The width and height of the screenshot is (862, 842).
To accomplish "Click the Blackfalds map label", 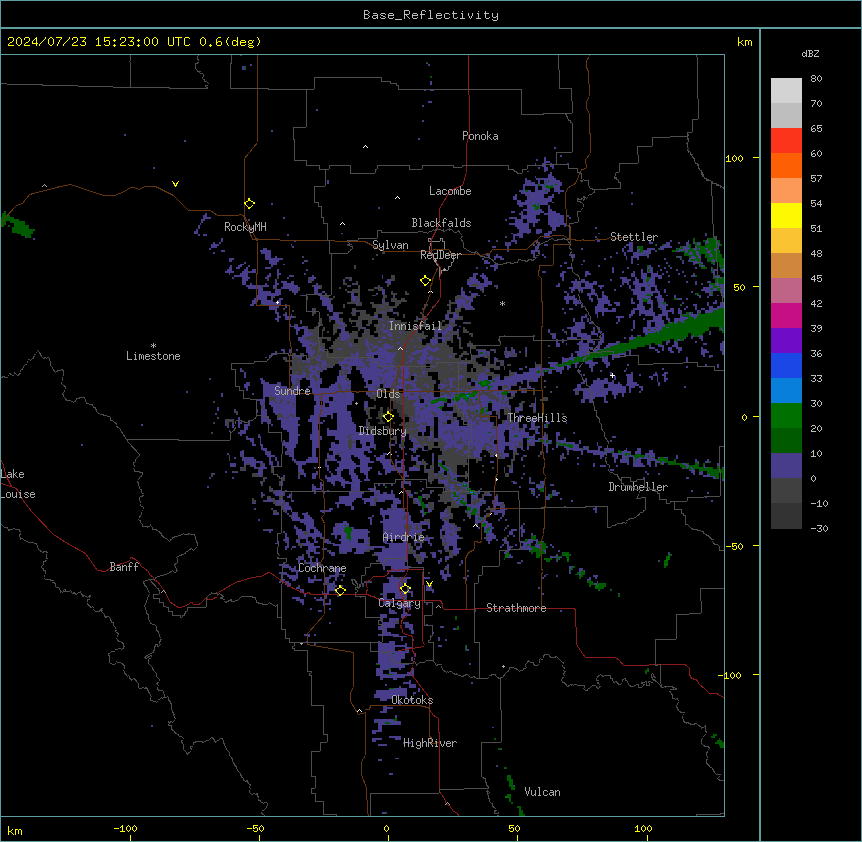I will pyautogui.click(x=441, y=223).
